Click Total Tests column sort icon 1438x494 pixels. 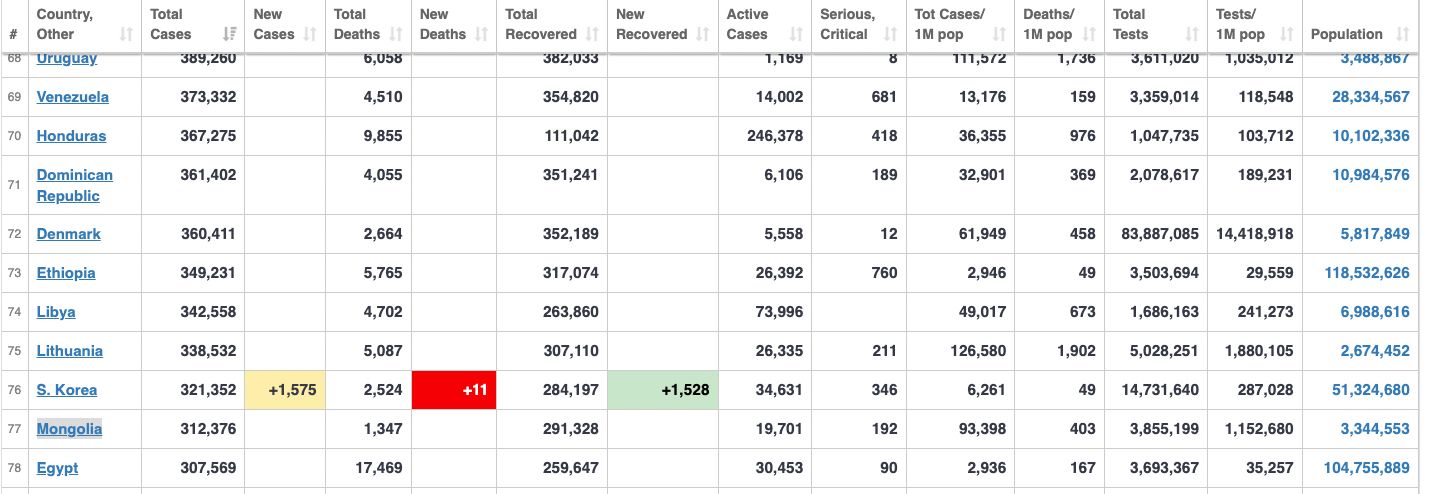tap(1191, 35)
